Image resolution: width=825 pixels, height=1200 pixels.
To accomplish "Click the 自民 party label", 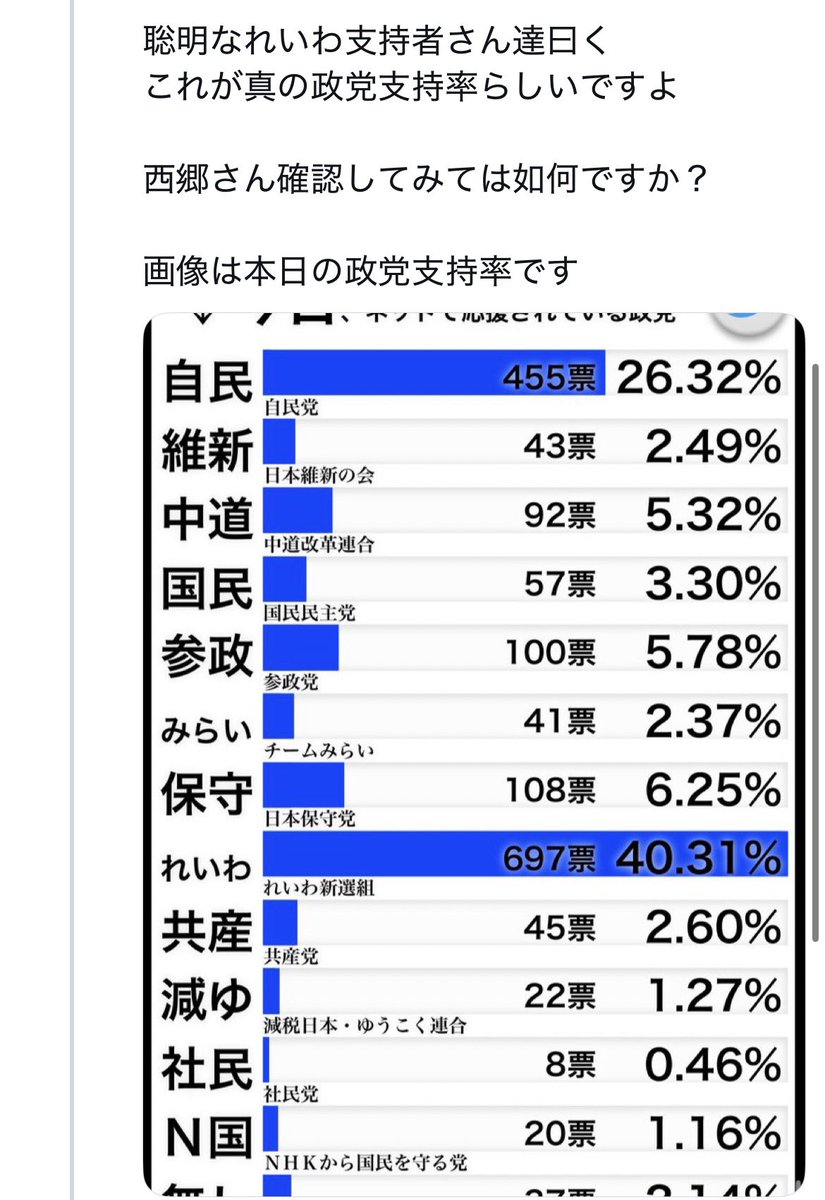I will 207,381.
